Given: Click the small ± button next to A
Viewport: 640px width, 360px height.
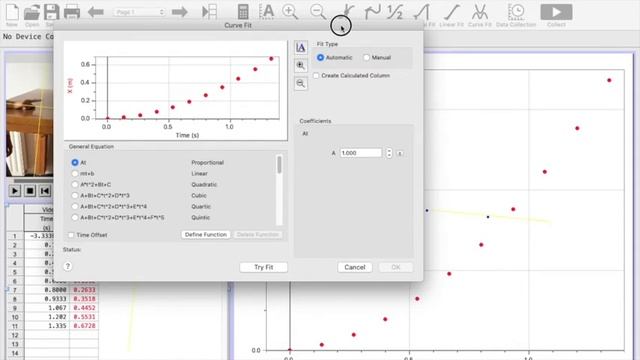Looking at the screenshot, I should [400, 153].
